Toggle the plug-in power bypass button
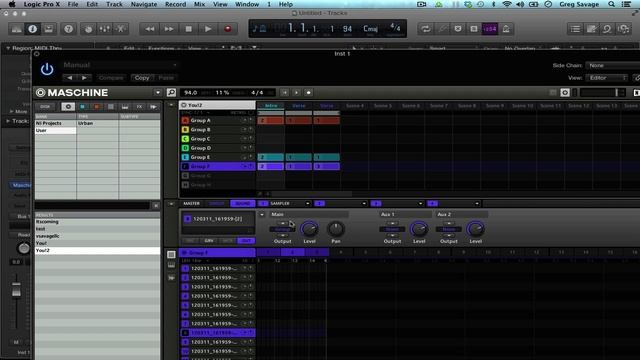 click(x=47, y=69)
